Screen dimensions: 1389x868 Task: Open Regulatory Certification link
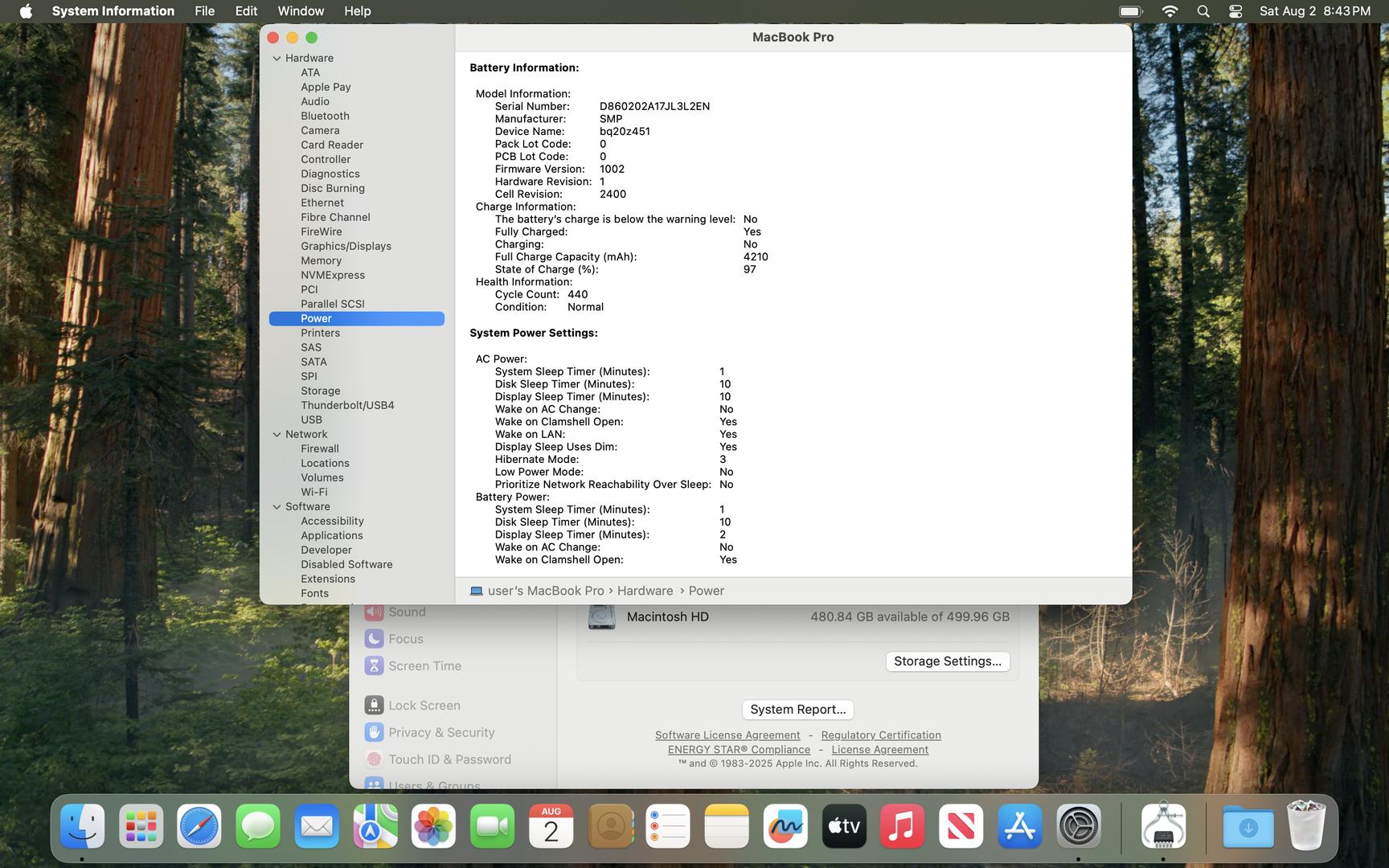tap(881, 735)
